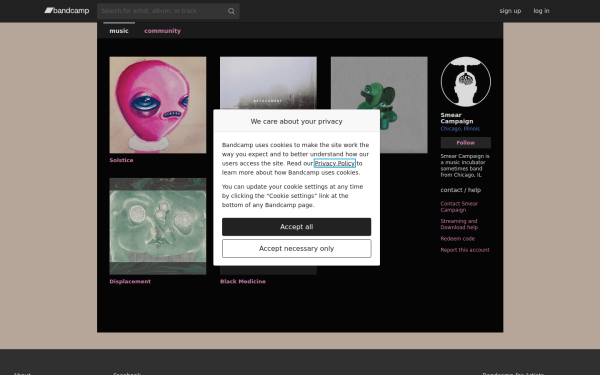Click the search magnifier icon
This screenshot has height=375, width=600.
(x=231, y=11)
